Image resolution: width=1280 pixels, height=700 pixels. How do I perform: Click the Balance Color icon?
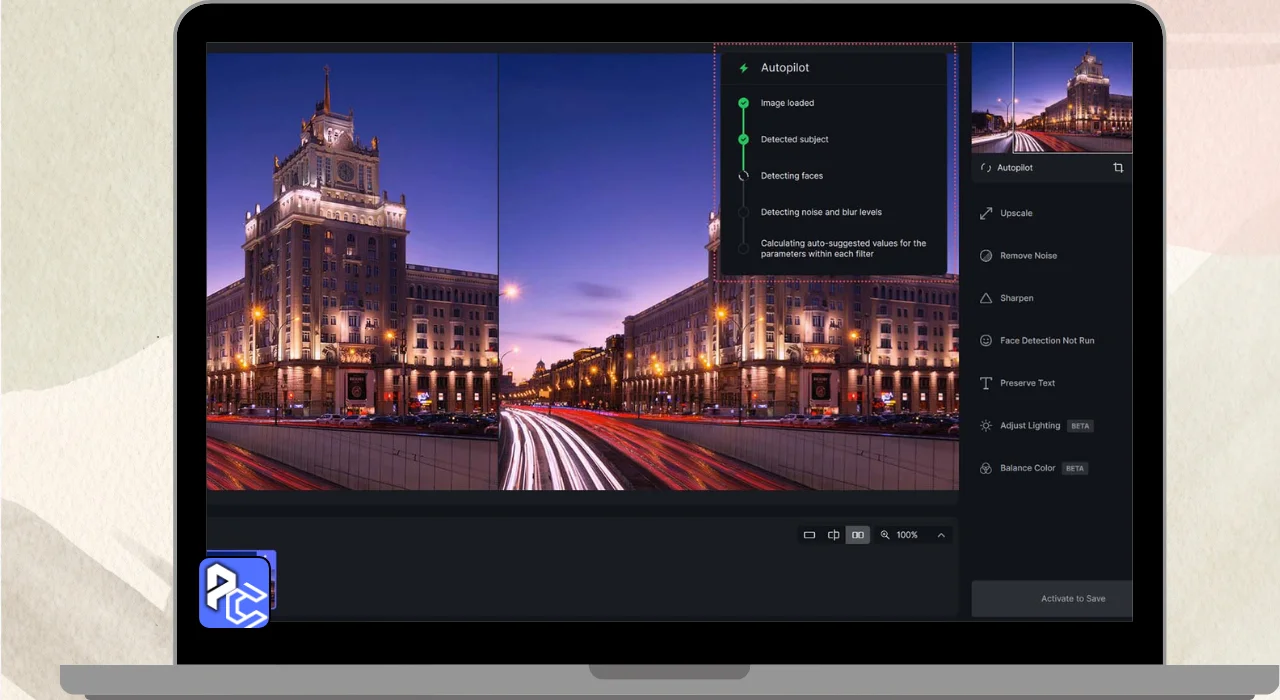(x=986, y=468)
